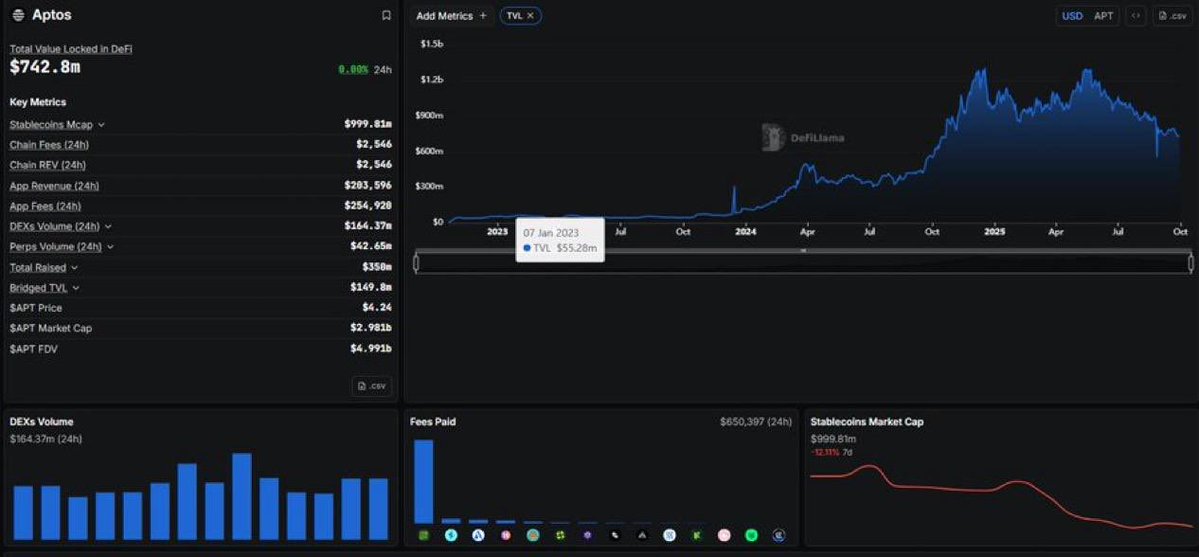Switch chart denomination to USD
This screenshot has width=1199, height=557.
(1072, 15)
